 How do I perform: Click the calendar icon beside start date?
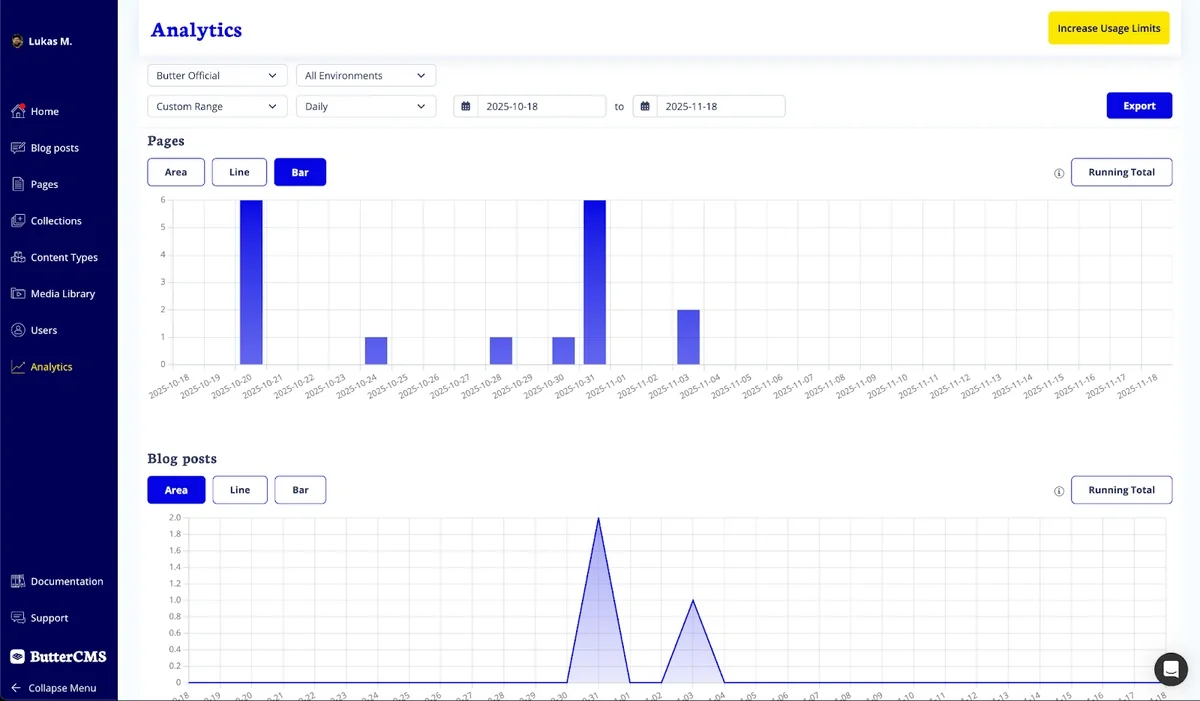(x=466, y=106)
